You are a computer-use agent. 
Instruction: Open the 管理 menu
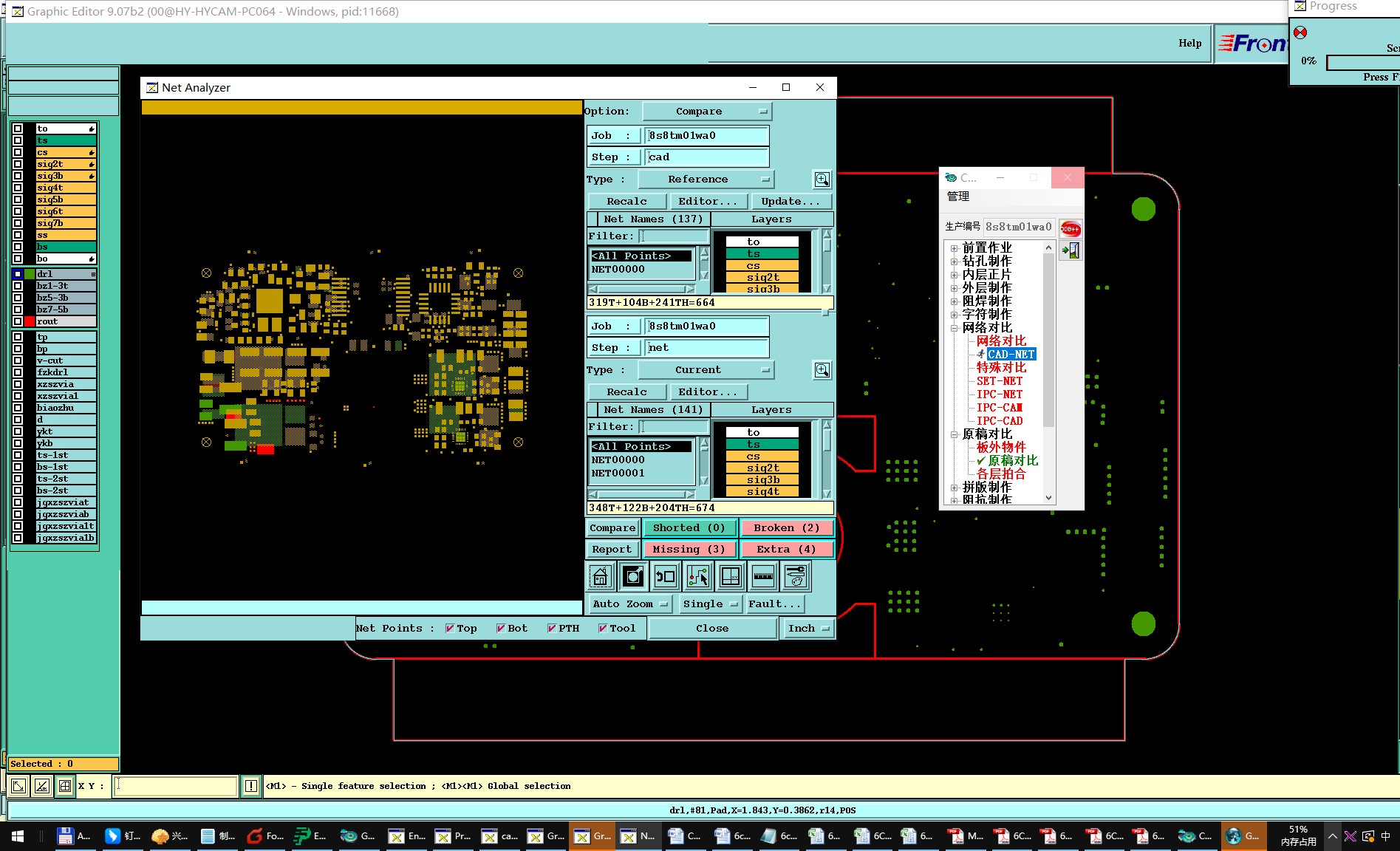click(x=958, y=196)
